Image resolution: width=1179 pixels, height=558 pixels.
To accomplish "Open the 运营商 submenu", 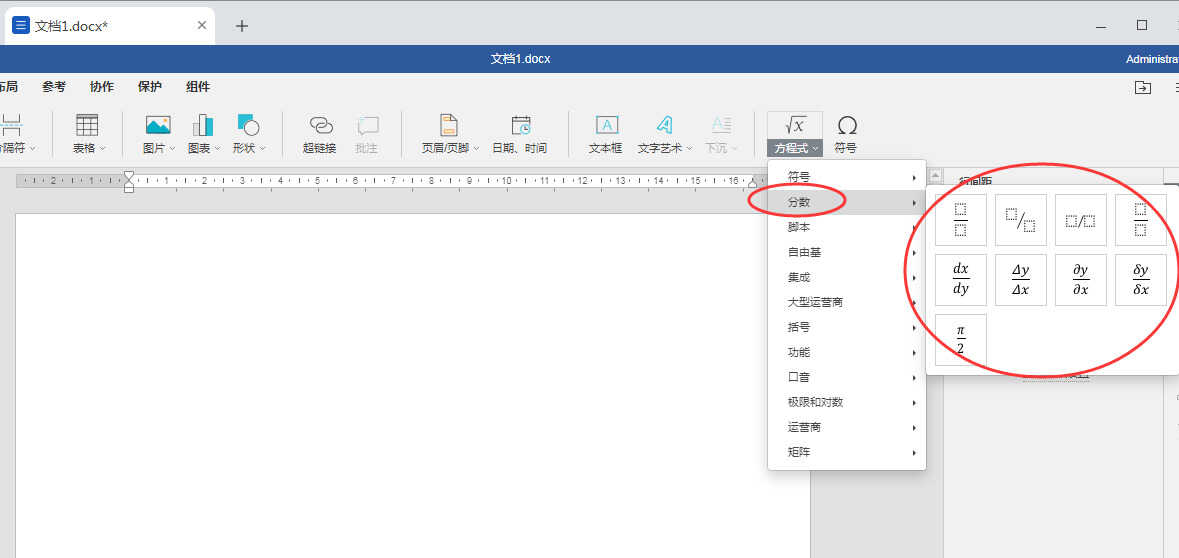I will 847,427.
